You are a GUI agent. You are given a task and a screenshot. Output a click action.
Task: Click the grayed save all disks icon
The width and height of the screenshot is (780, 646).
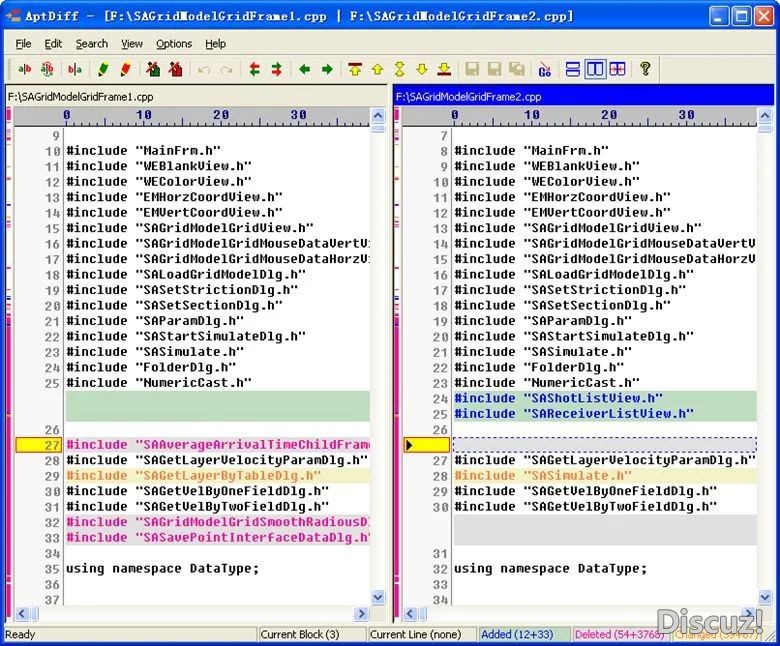517,69
